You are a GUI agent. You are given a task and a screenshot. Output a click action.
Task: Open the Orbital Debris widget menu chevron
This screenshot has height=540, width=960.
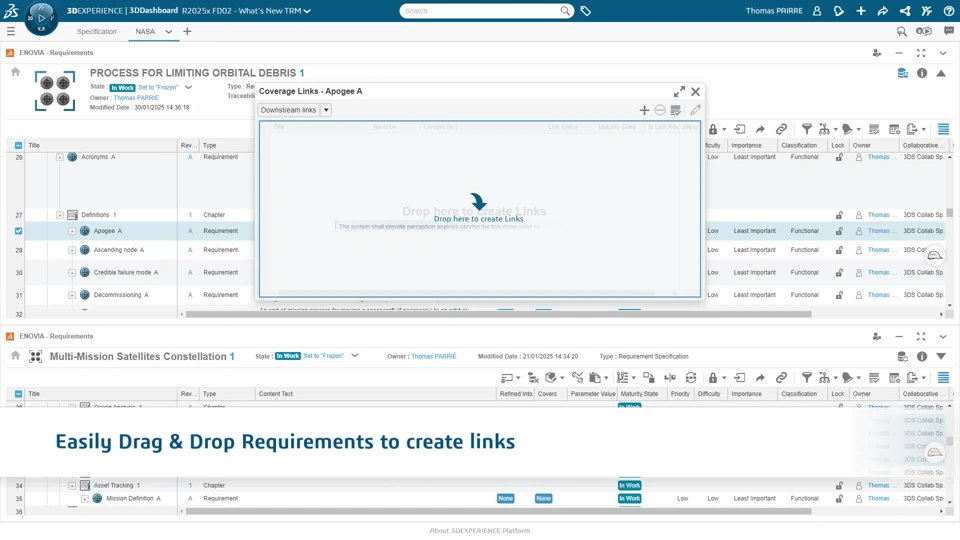[943, 53]
